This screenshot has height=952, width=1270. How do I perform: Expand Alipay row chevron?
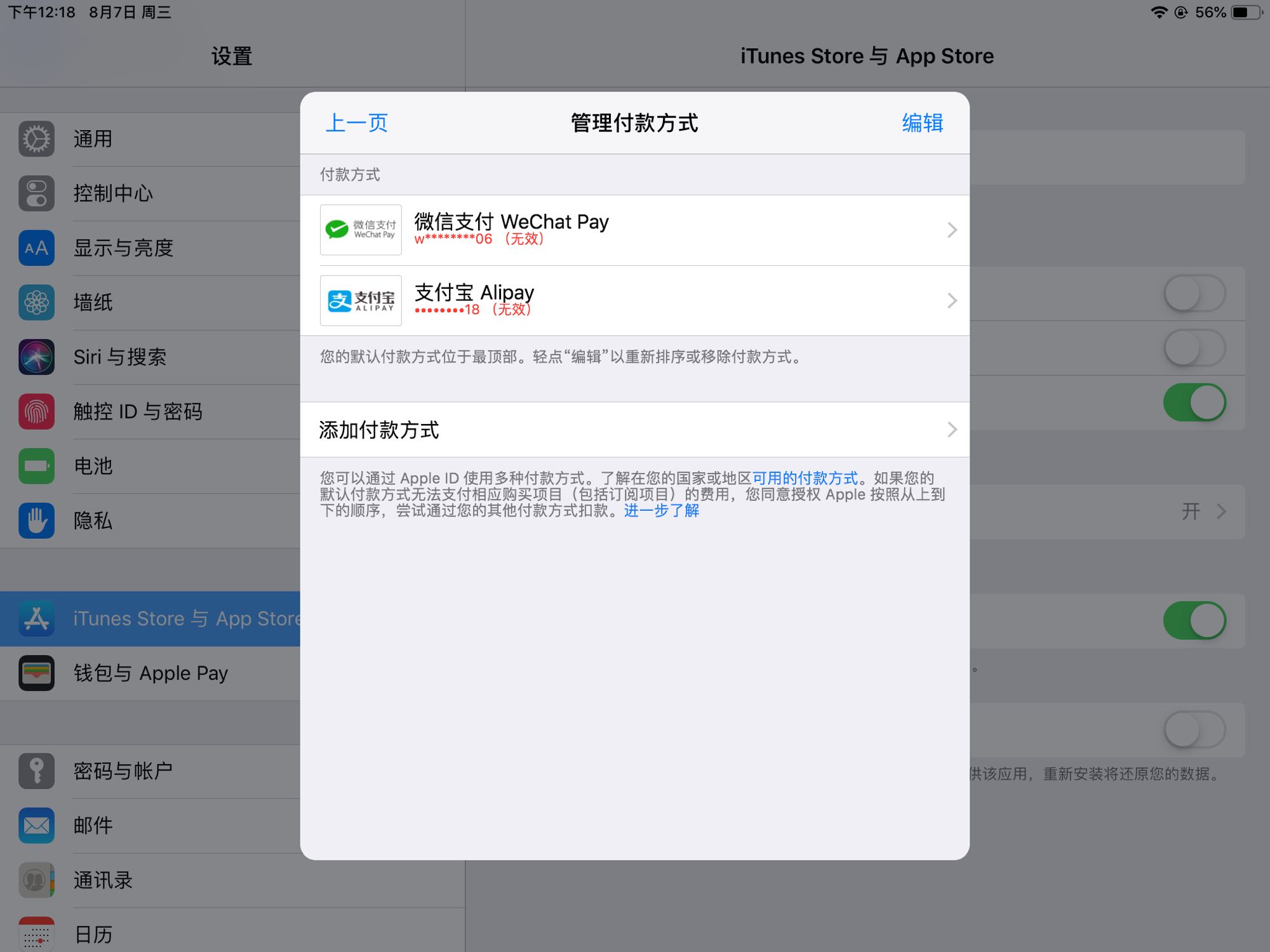click(x=951, y=301)
